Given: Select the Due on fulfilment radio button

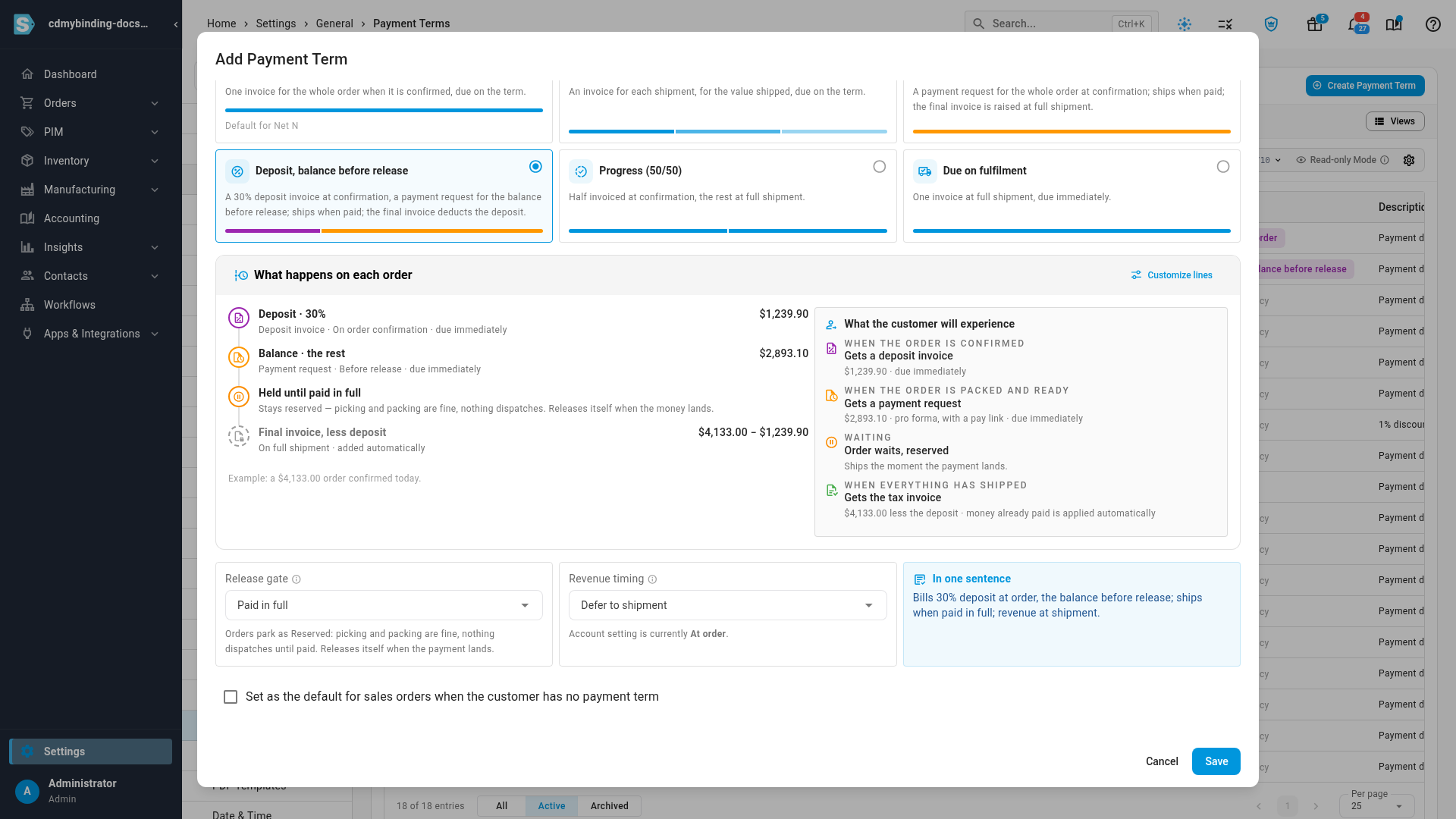Looking at the screenshot, I should [1222, 167].
